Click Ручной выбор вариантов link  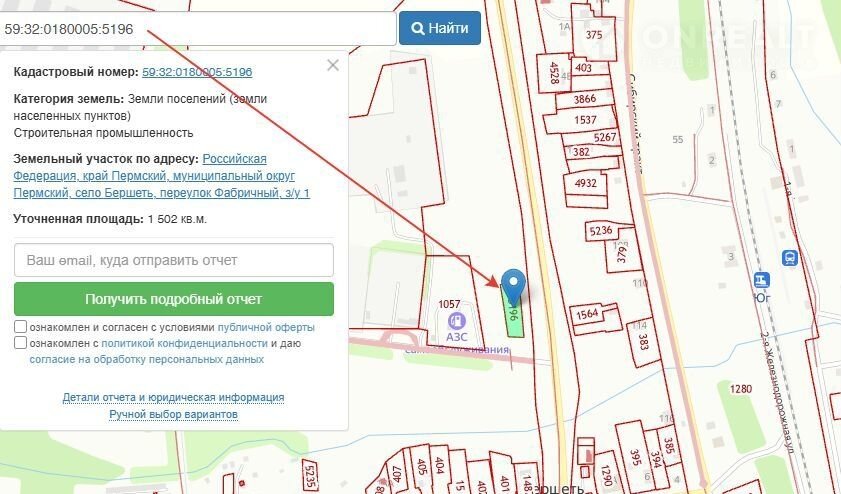pyautogui.click(x=173, y=414)
